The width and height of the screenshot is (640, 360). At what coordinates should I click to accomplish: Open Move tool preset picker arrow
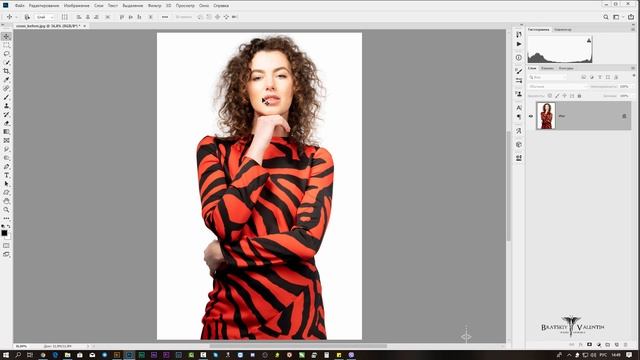point(16,17)
